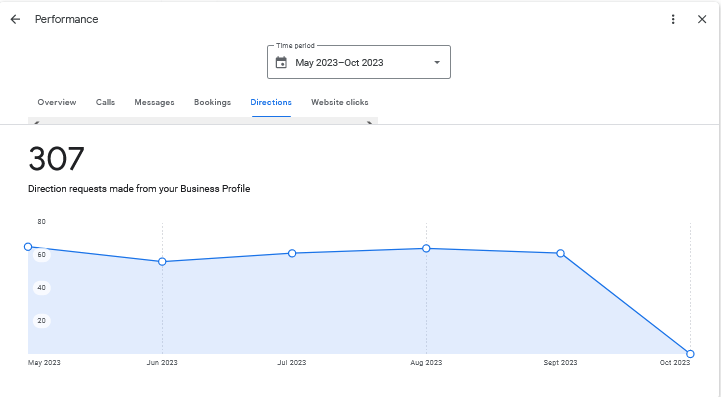Click the Performance title text

pyautogui.click(x=67, y=19)
